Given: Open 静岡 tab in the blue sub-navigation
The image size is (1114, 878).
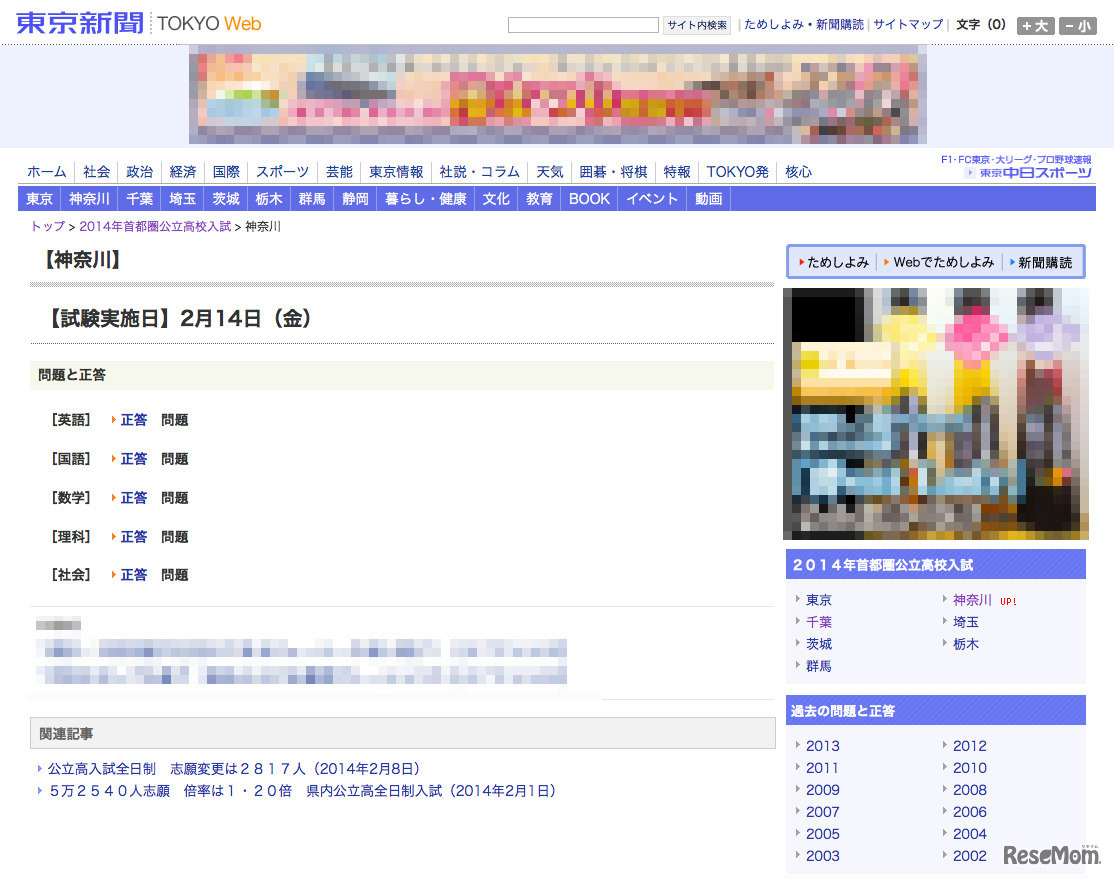Looking at the screenshot, I should pyautogui.click(x=355, y=199).
